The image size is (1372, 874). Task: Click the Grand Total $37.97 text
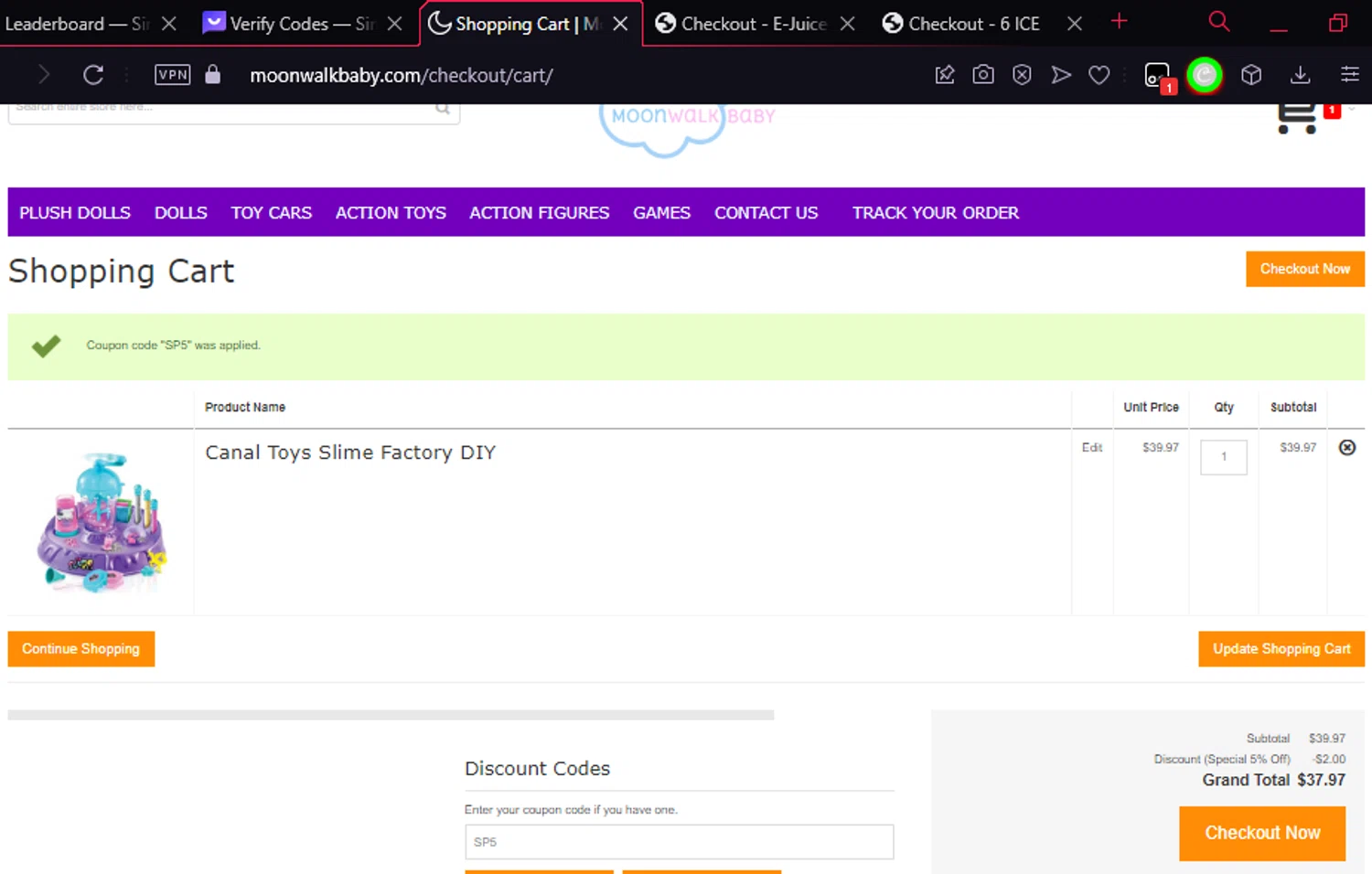point(1273,780)
